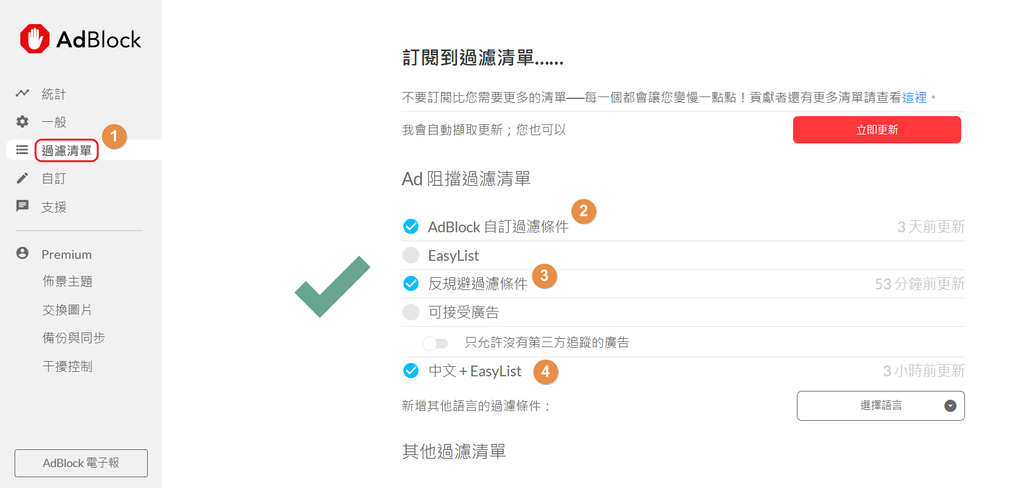Open the 統計 statistics chart icon

pyautogui.click(x=23, y=93)
